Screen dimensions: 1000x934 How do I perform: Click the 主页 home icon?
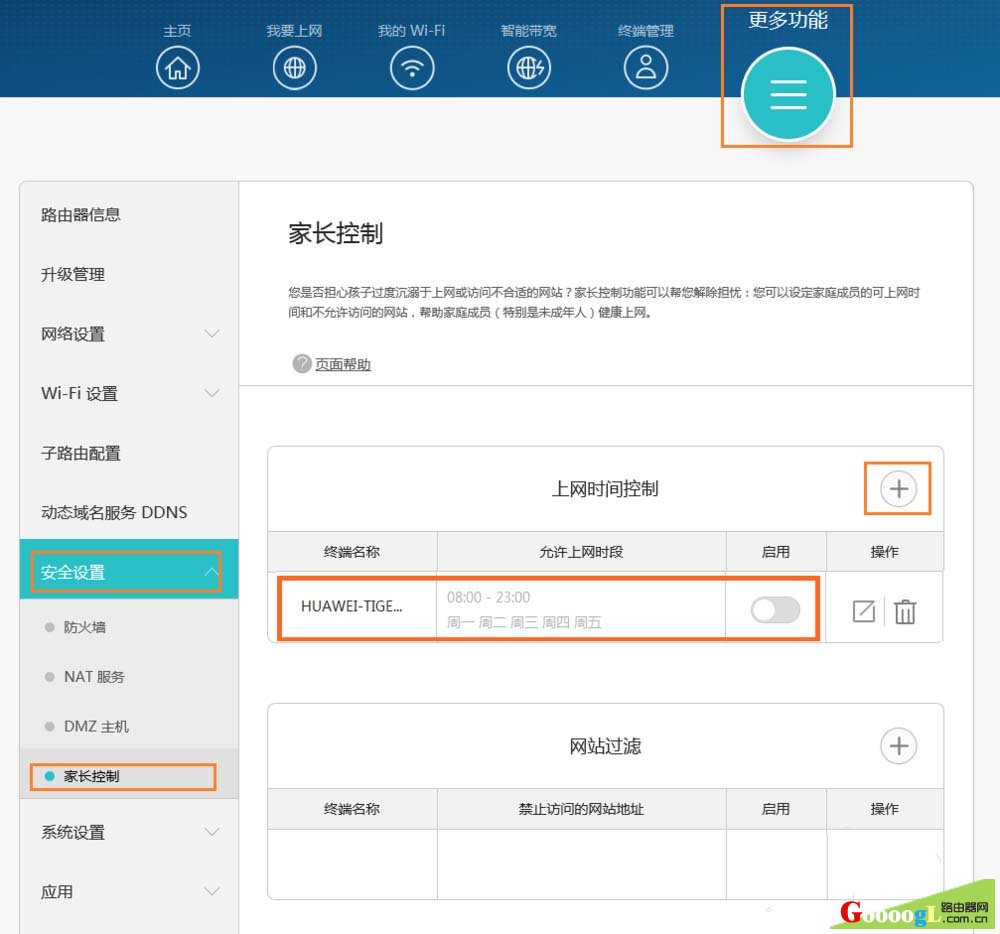coord(178,68)
